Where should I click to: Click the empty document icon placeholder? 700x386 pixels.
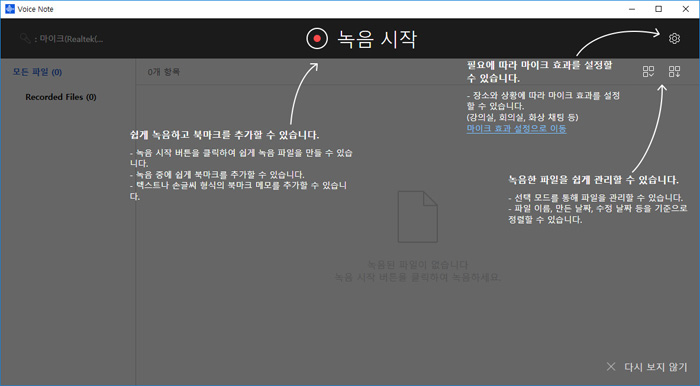click(417, 217)
